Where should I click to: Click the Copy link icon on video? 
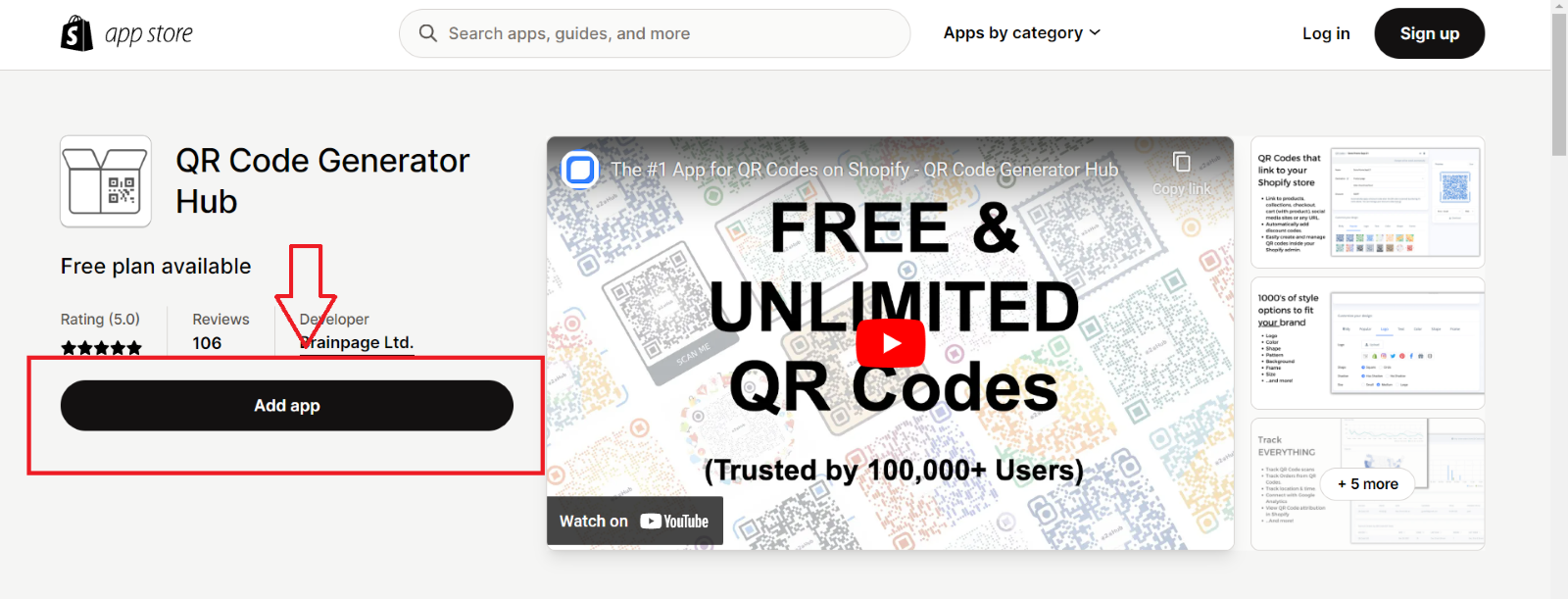(x=1182, y=162)
